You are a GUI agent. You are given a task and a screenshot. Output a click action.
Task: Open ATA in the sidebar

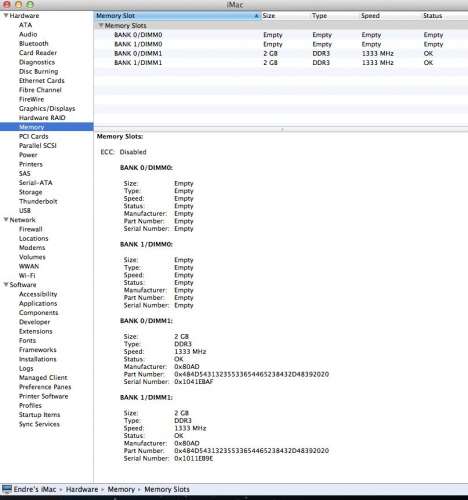(x=25, y=25)
